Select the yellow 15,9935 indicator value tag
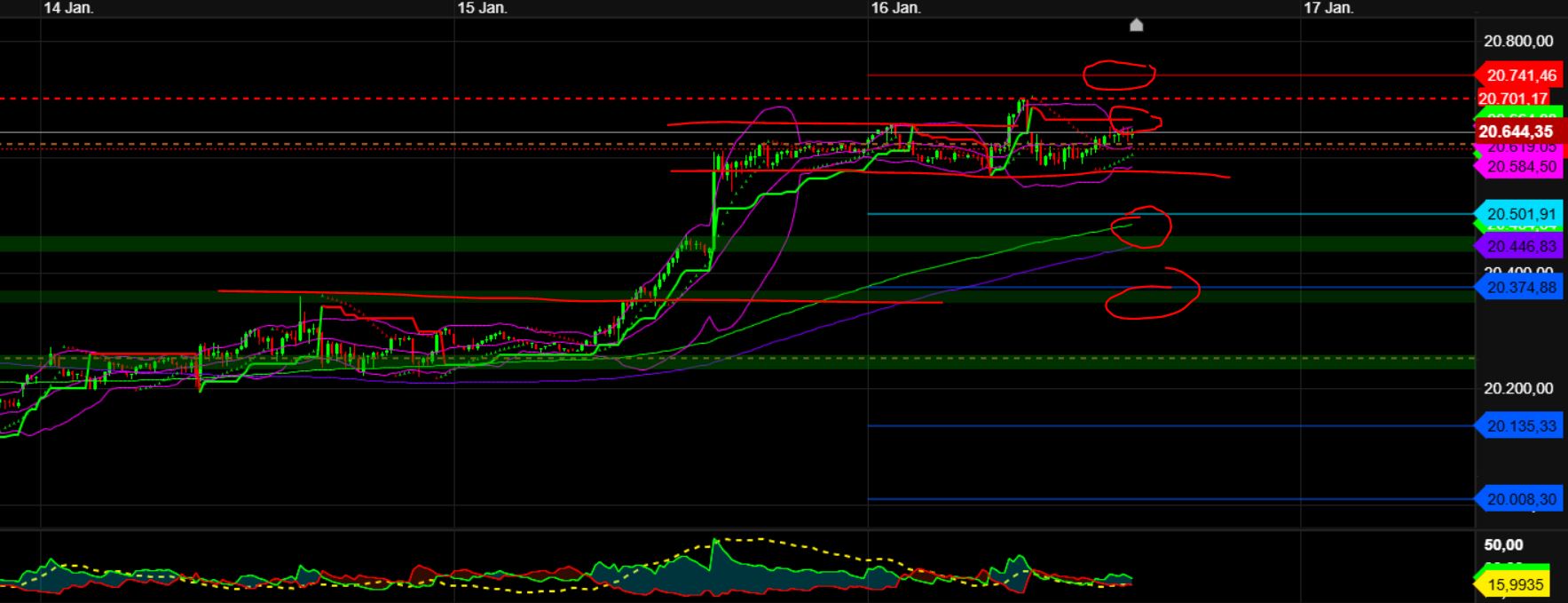 (x=1516, y=584)
